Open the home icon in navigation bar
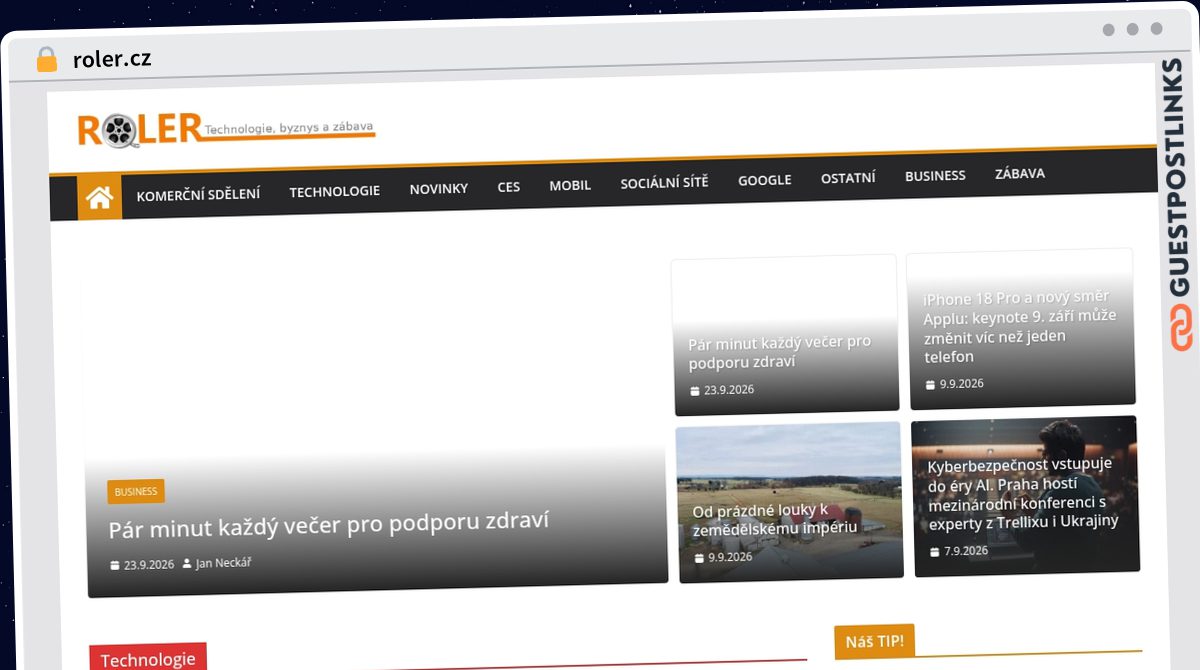Viewport: 1200px width, 670px height. click(x=99, y=198)
